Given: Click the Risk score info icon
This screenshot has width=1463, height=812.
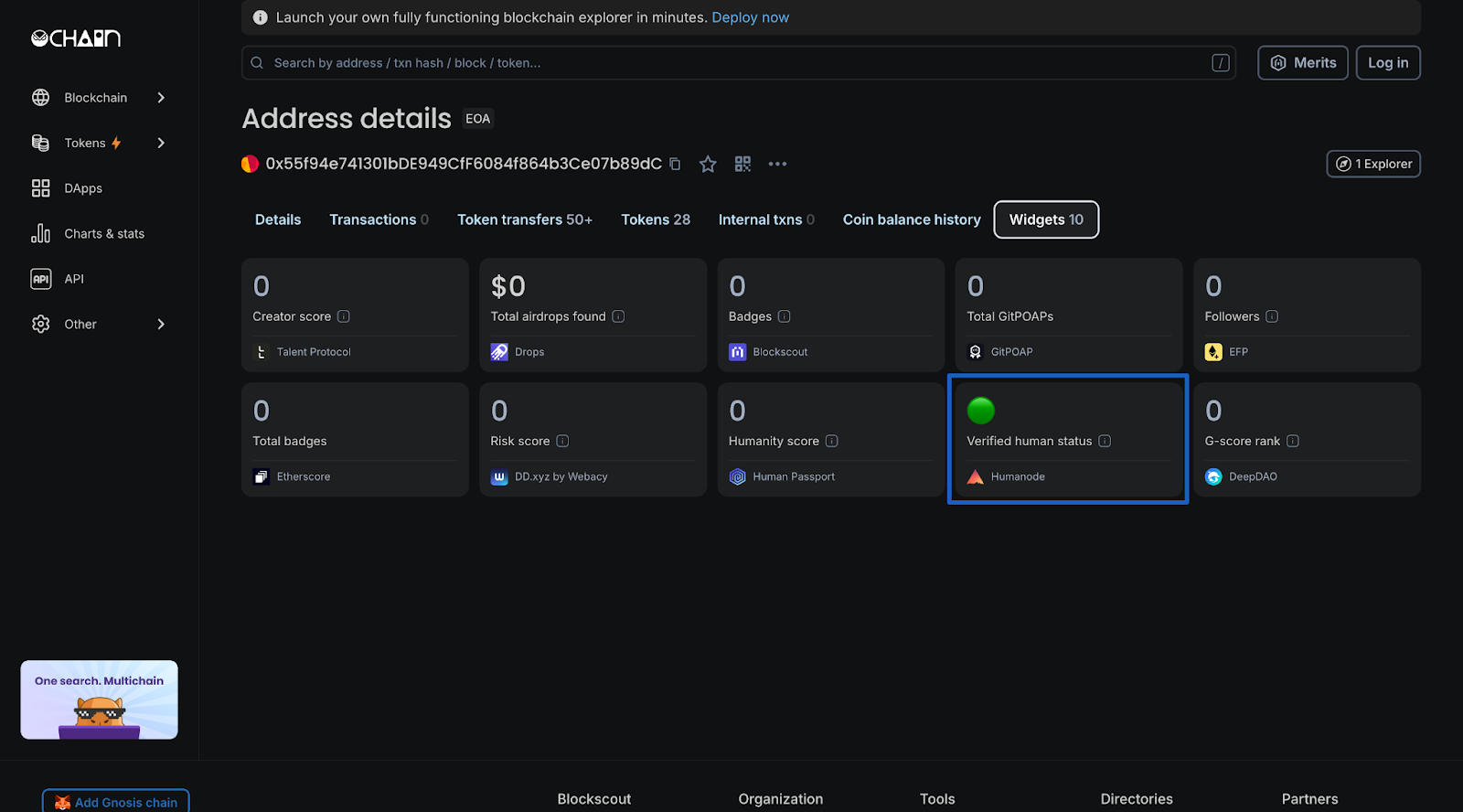Looking at the screenshot, I should click(x=562, y=441).
